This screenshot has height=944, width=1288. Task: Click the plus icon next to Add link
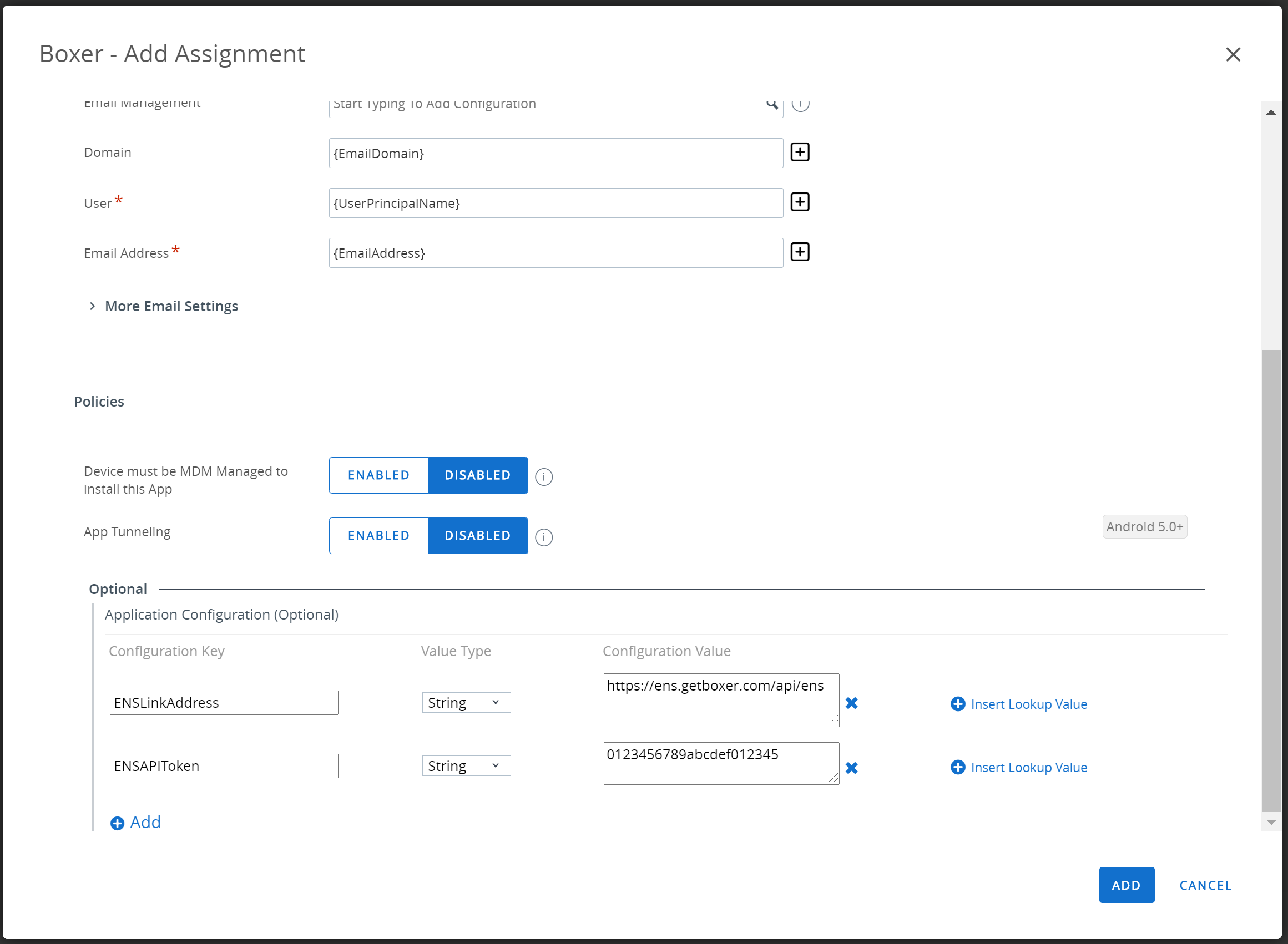[x=117, y=823]
